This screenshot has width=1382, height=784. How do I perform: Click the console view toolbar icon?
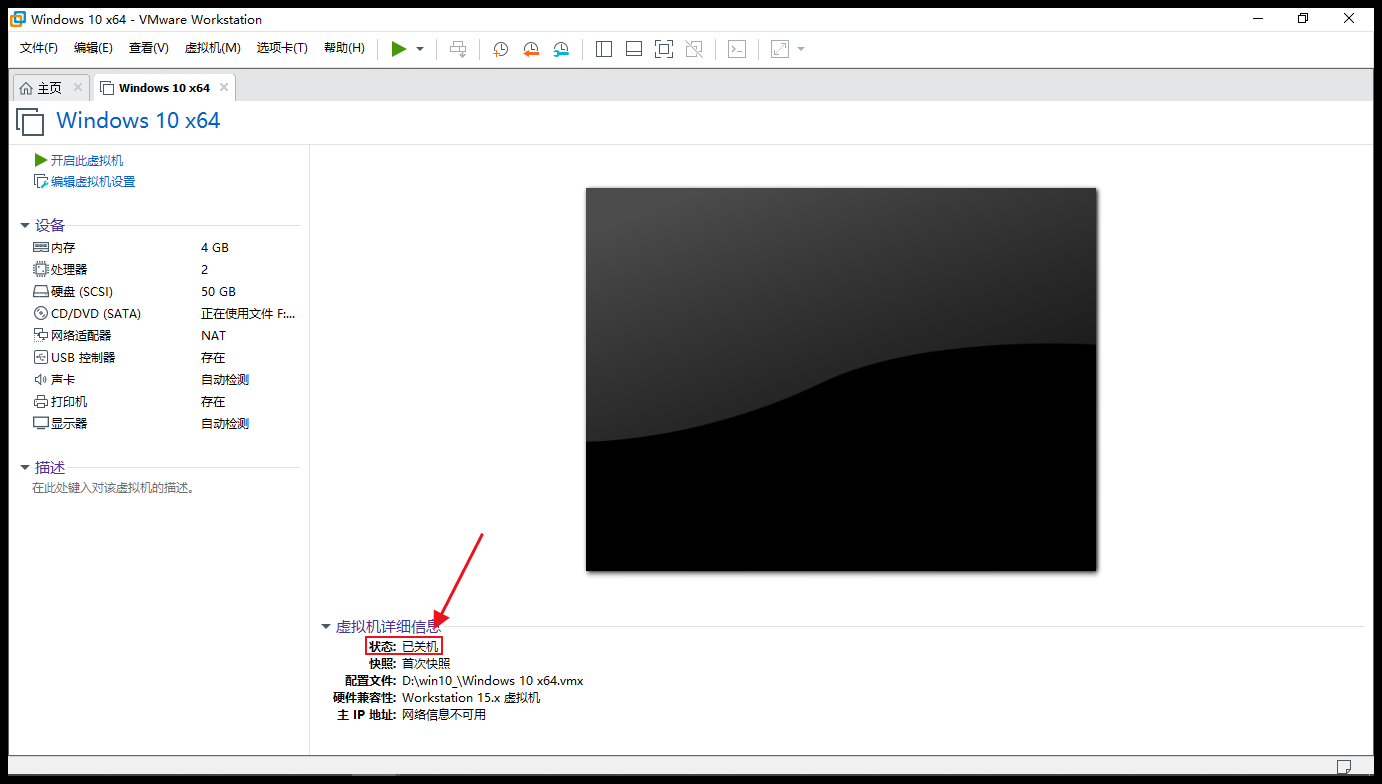click(x=737, y=49)
